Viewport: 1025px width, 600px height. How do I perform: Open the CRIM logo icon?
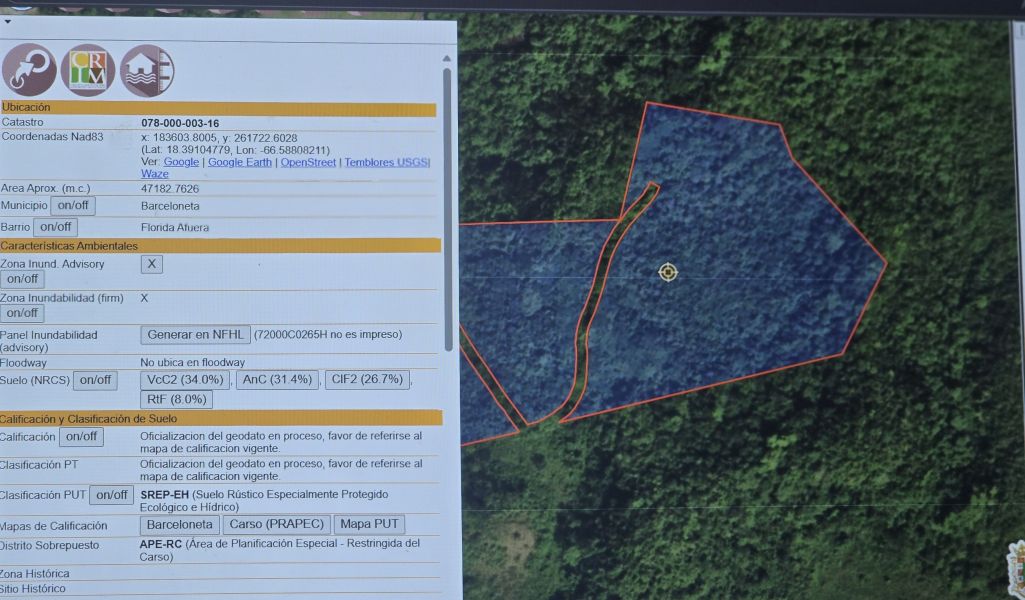(88, 70)
